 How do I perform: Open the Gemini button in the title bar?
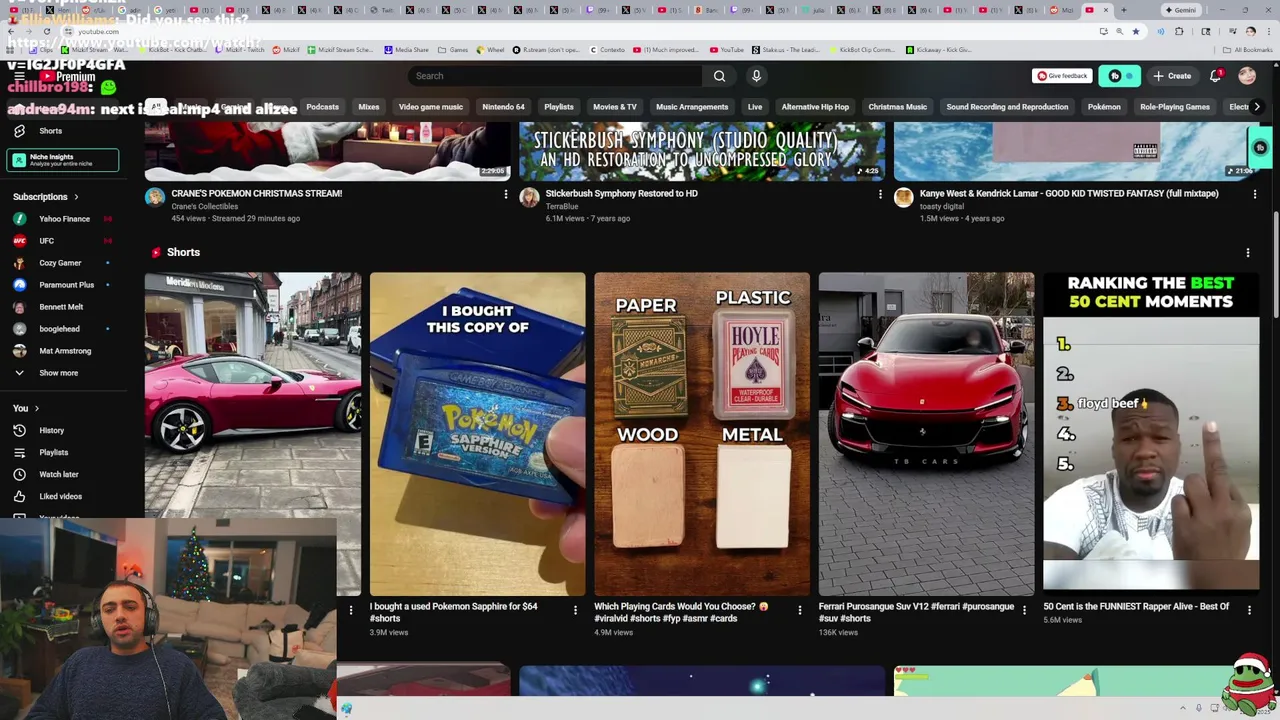tap(1180, 10)
